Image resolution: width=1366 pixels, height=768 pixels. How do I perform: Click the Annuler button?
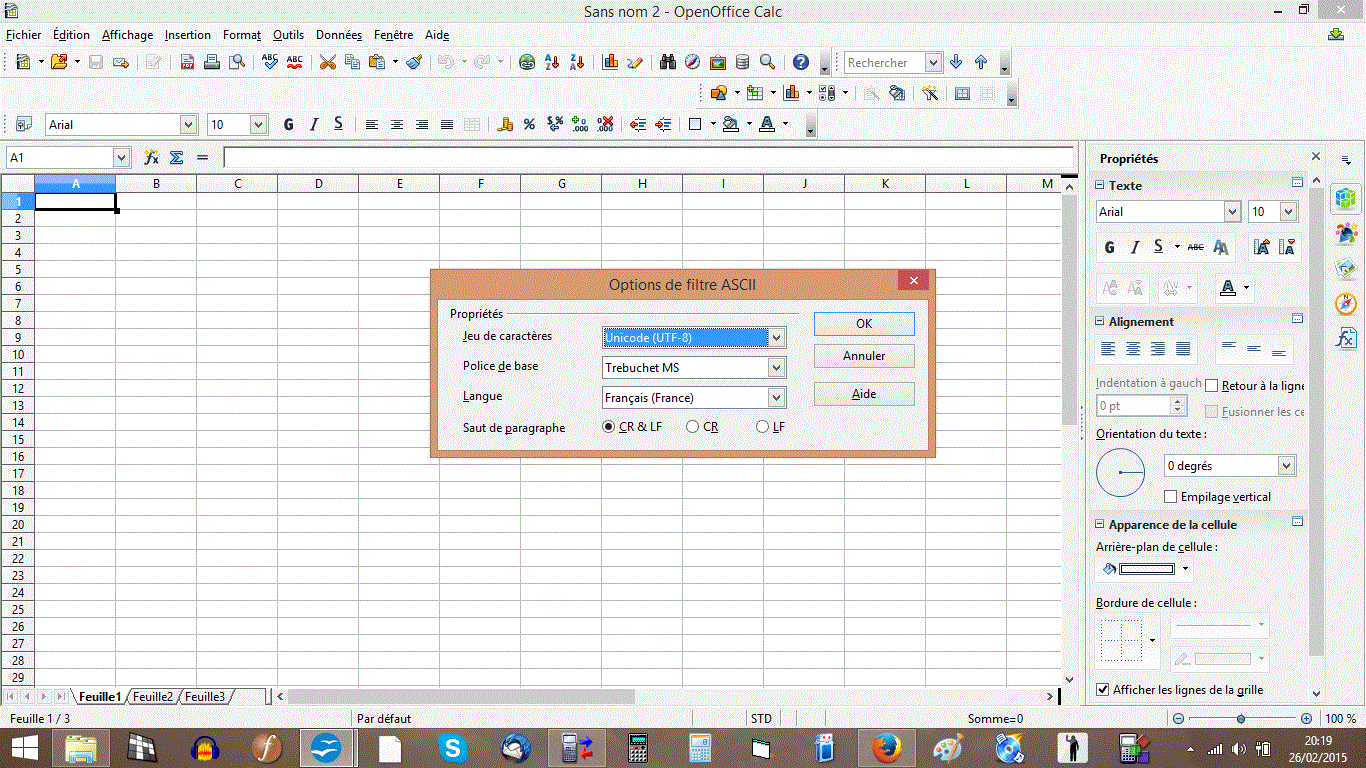pos(864,356)
